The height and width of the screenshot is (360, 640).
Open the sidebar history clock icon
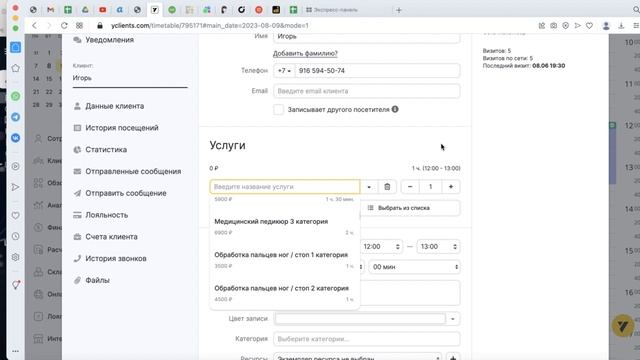16,236
